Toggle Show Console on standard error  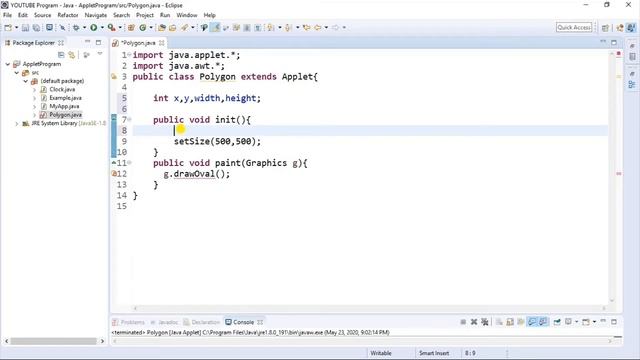point(543,322)
